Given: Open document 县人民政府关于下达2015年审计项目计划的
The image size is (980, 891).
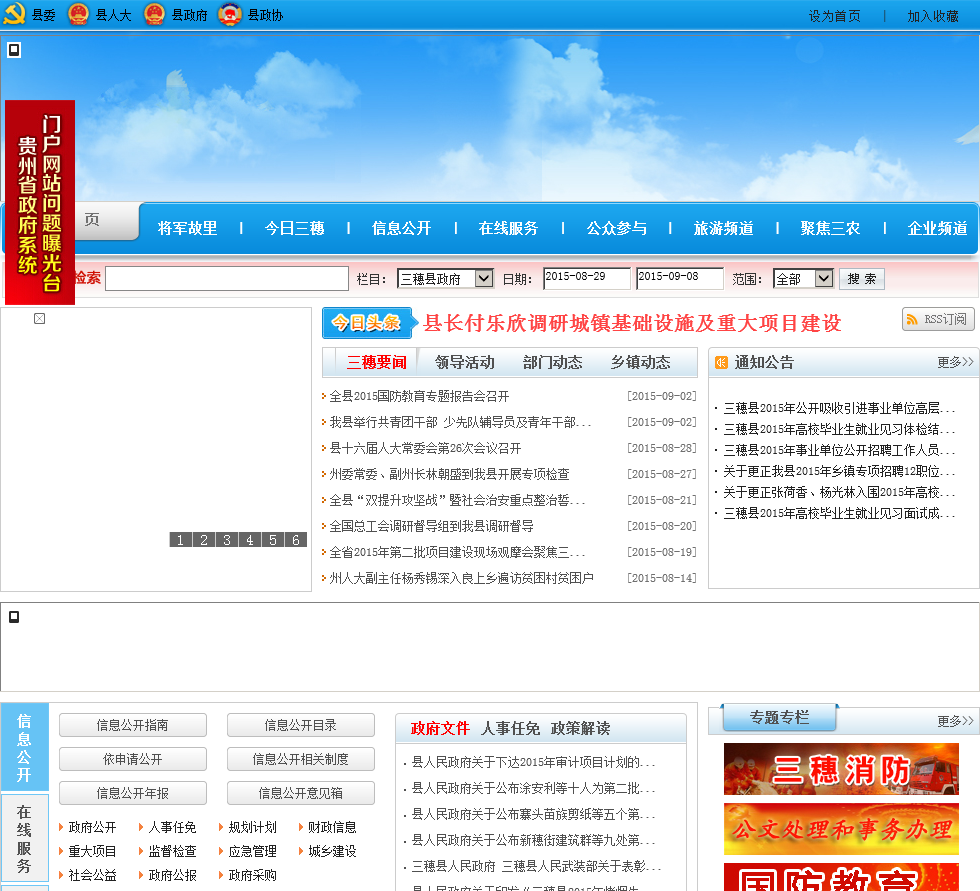Looking at the screenshot, I should pyautogui.click(x=533, y=762).
